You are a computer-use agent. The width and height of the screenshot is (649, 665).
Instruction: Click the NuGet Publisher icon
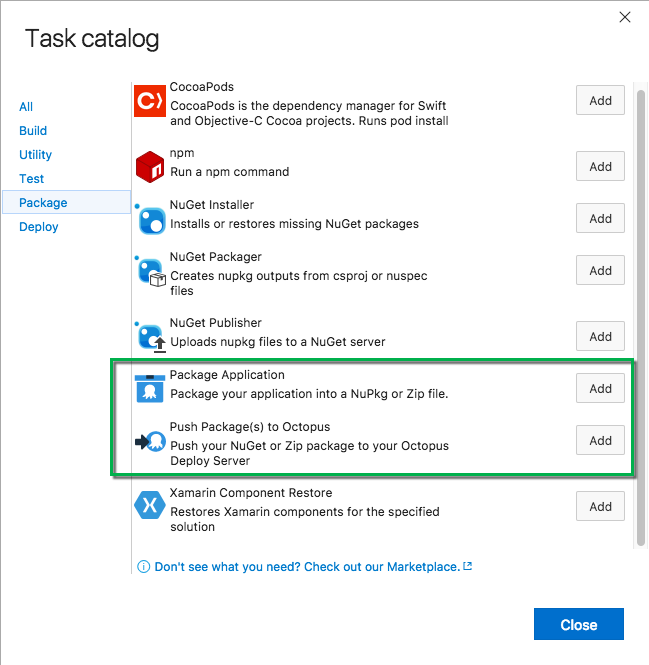coord(150,336)
